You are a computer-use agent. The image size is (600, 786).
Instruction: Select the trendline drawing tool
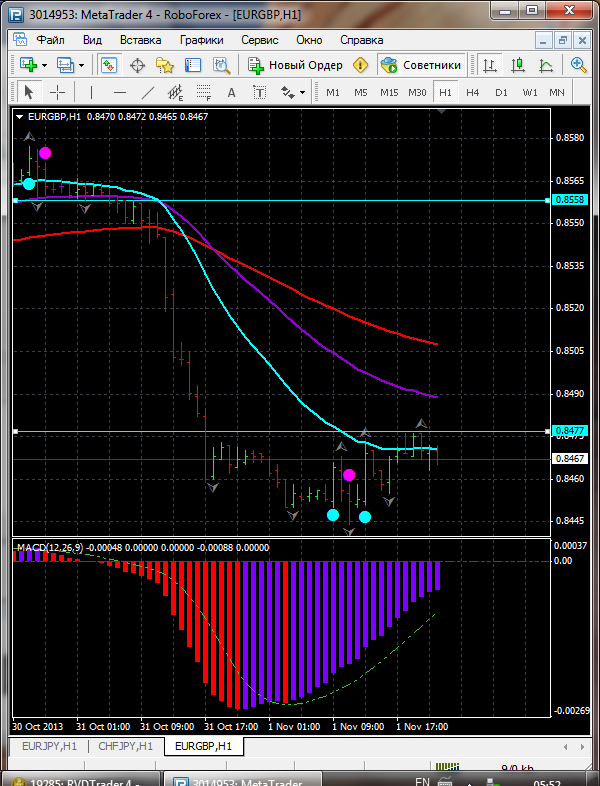point(148,92)
